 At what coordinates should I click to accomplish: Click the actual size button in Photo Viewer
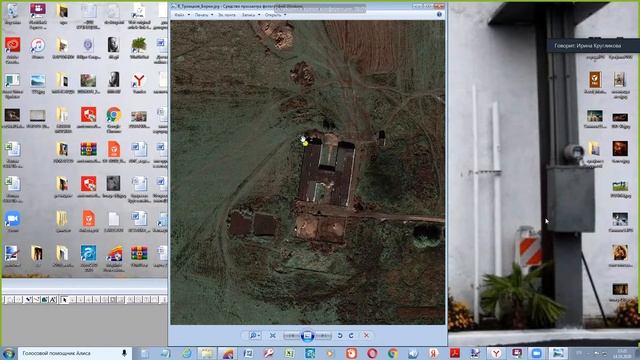273,336
